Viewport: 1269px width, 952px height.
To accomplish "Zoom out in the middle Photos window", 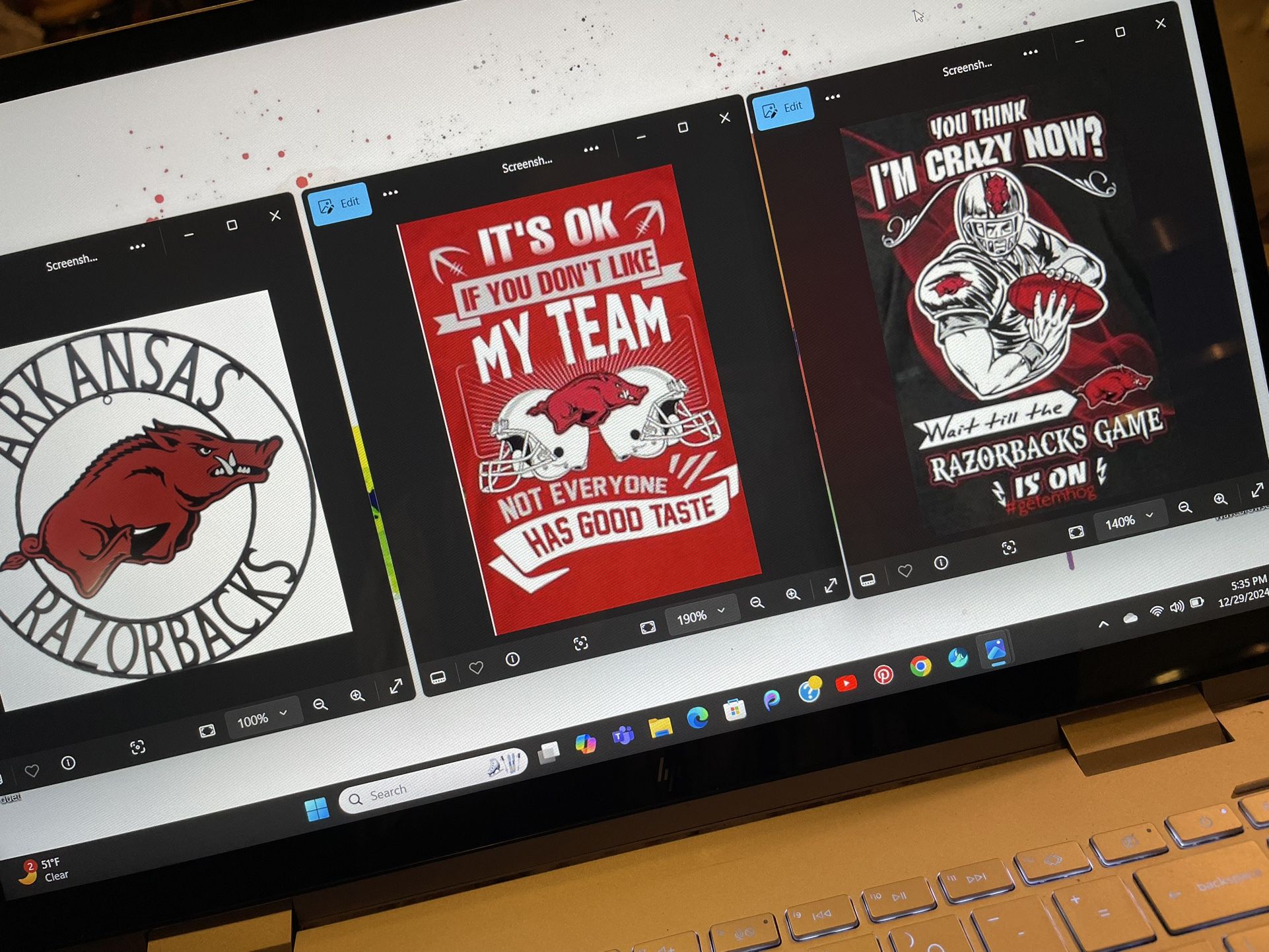I will (757, 602).
